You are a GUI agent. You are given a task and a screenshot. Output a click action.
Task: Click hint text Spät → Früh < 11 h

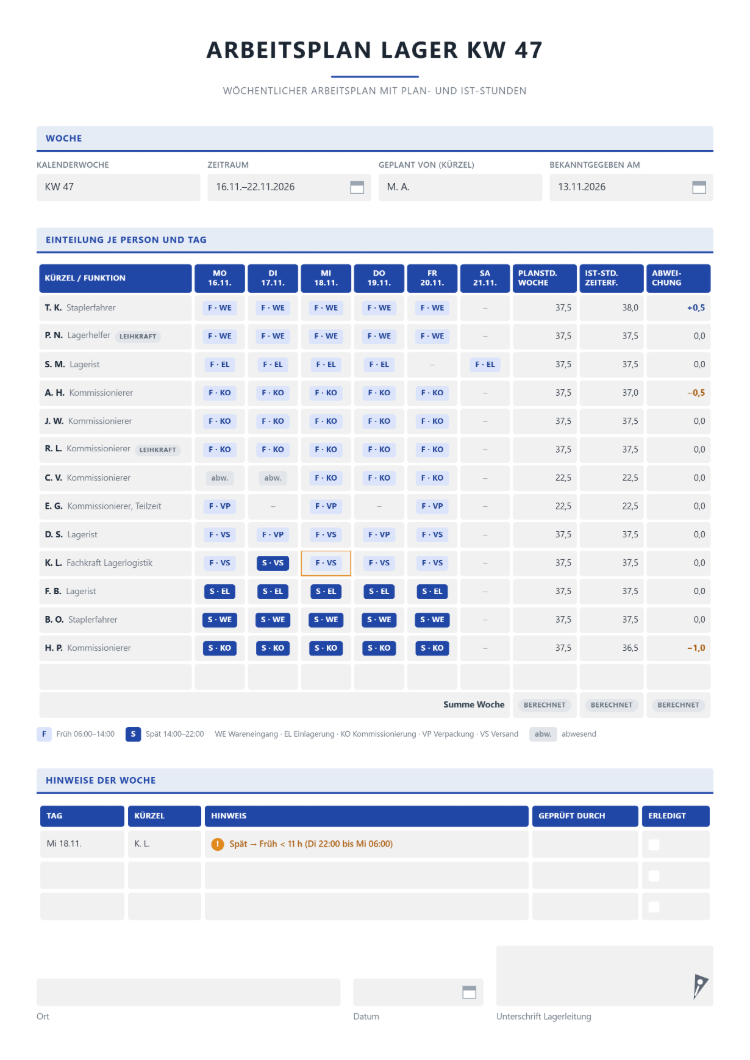click(x=310, y=844)
